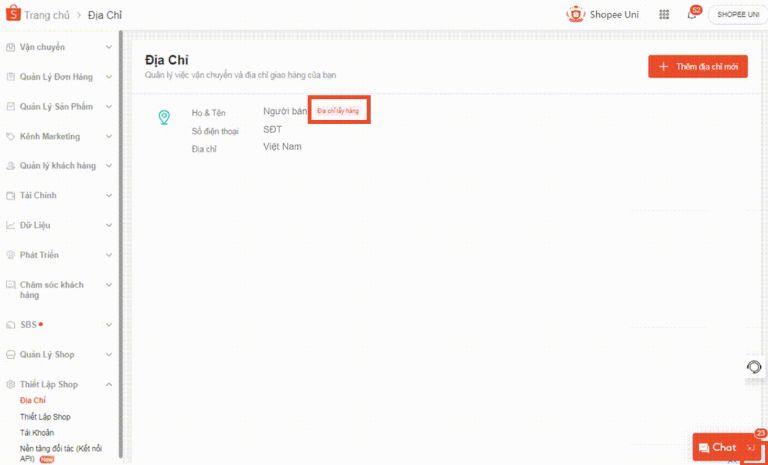Expand the Quản Lý Sản Phẩm chevron
The width and height of the screenshot is (768, 465).
click(x=109, y=106)
